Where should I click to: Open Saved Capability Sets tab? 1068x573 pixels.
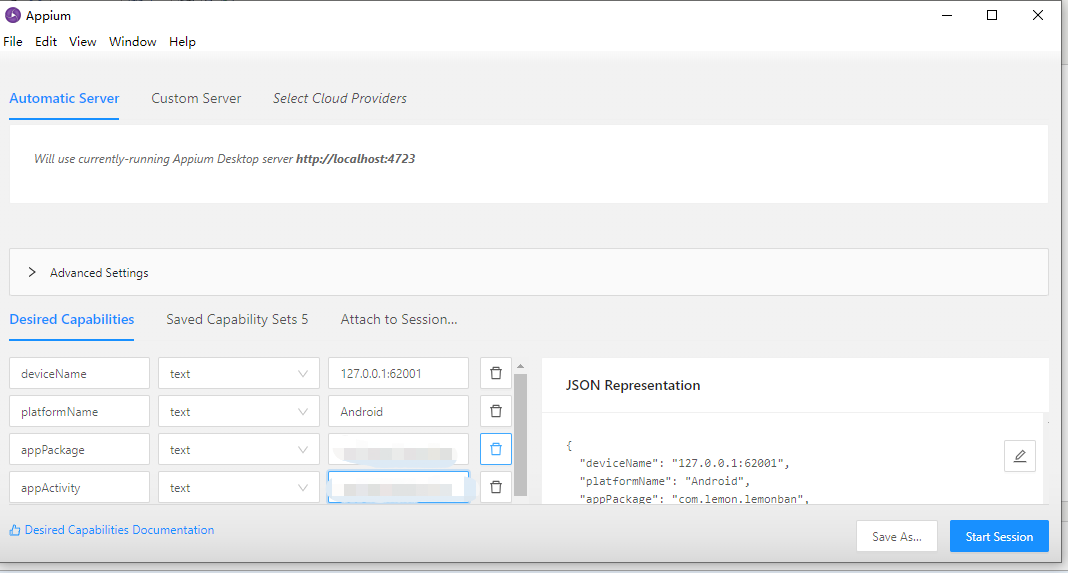pos(237,319)
